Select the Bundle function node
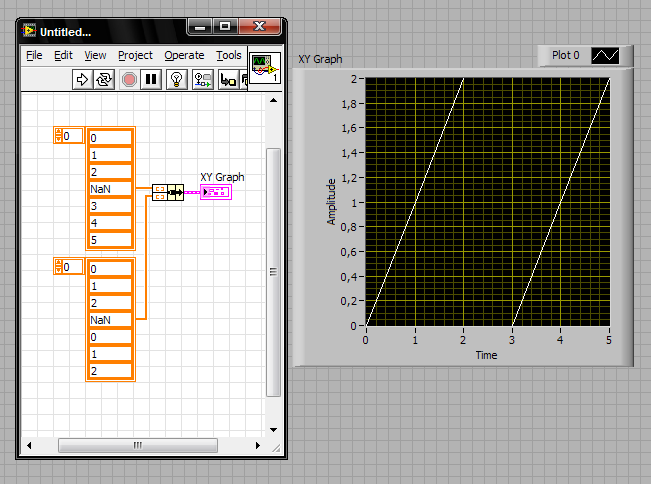651x484 pixels. [x=168, y=192]
